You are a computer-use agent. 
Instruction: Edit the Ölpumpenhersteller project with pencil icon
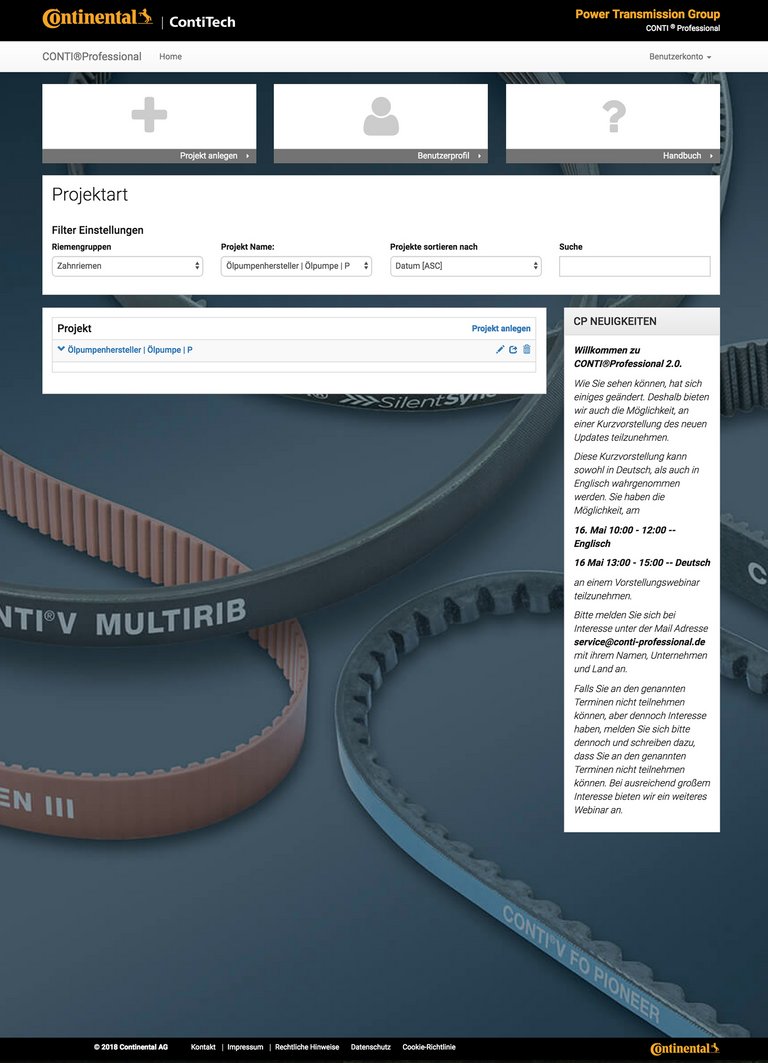[500, 350]
